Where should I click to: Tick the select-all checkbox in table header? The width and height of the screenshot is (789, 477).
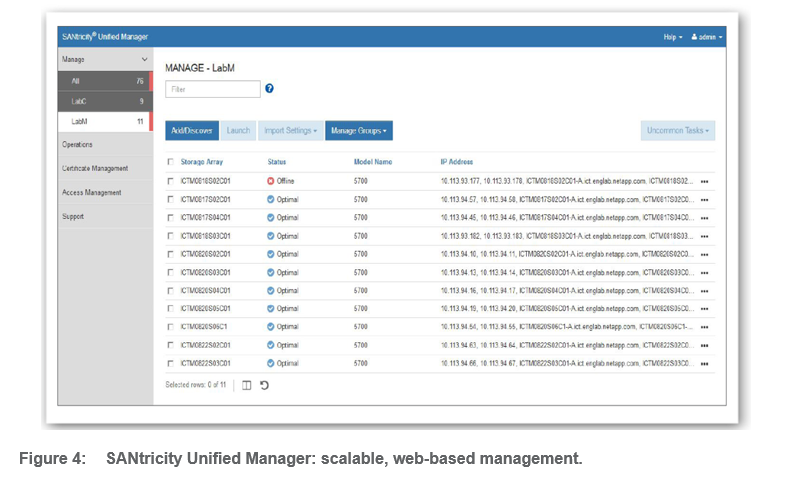(x=171, y=162)
